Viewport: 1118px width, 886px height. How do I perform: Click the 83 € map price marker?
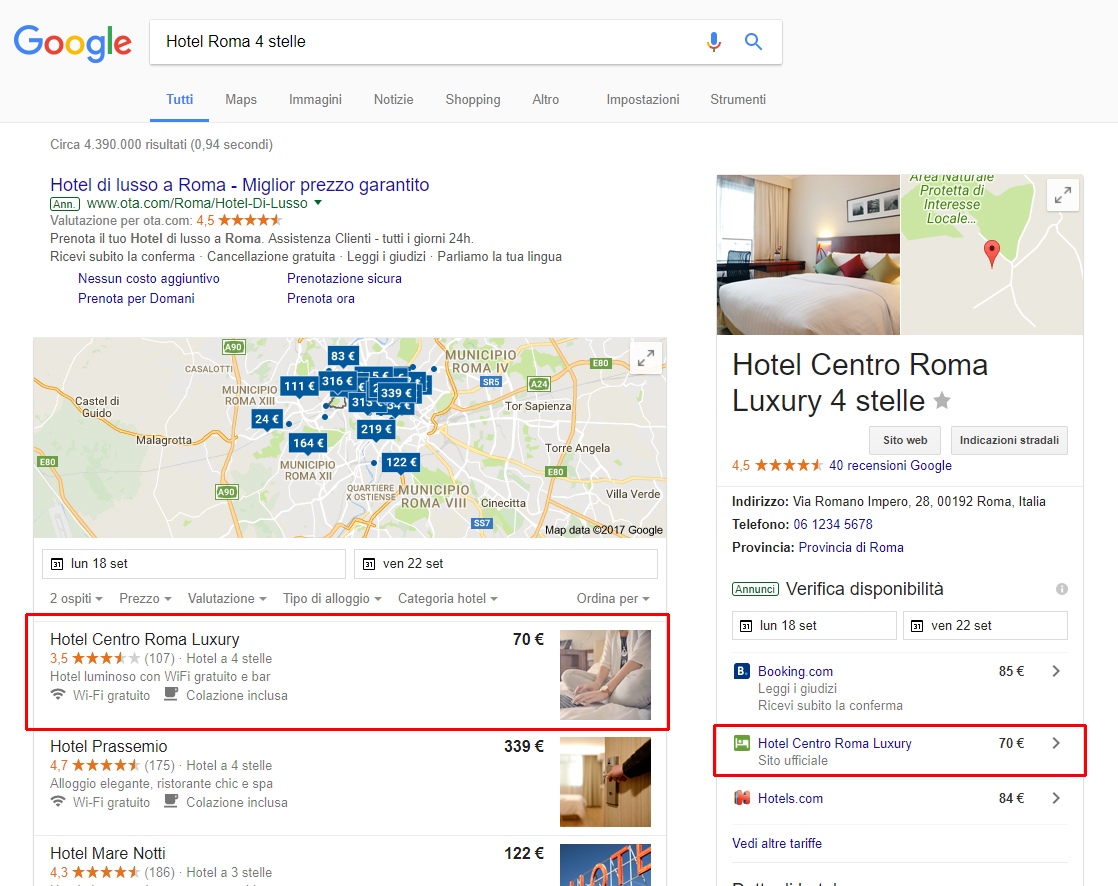(343, 356)
